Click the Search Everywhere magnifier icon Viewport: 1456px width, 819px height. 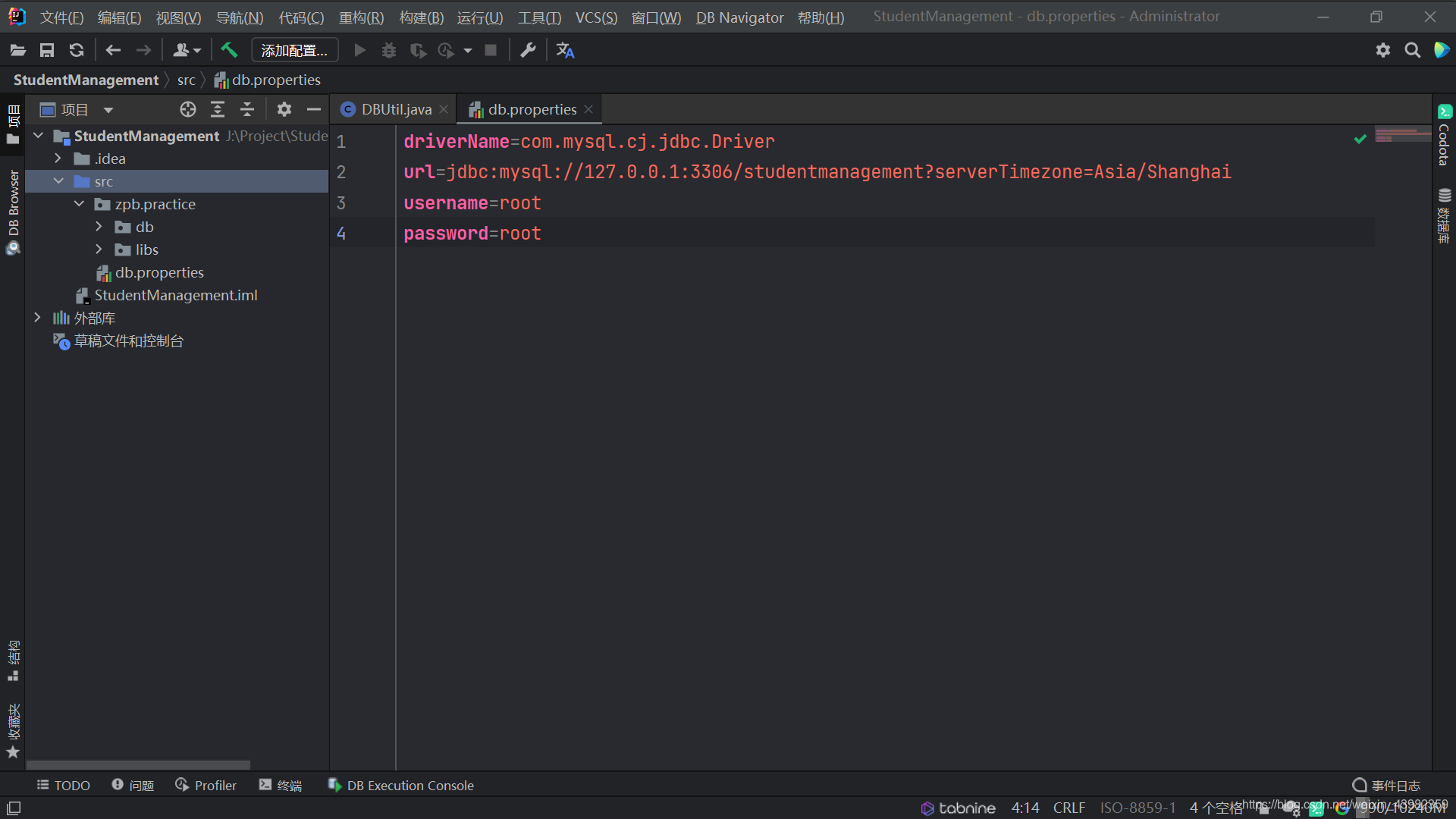tap(1412, 50)
